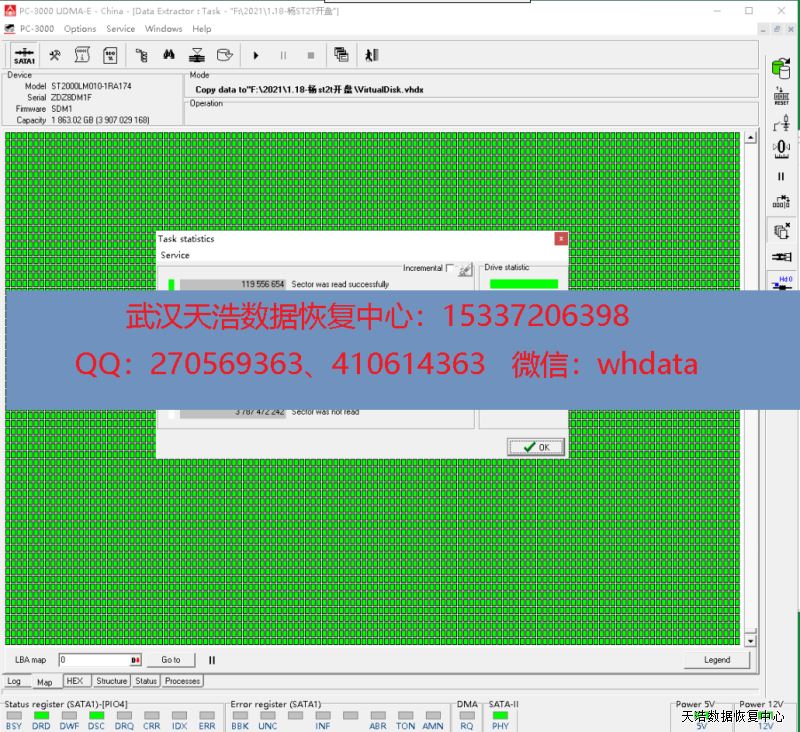This screenshot has height=732, width=800.
Task: Click the exit door toolbar icon
Action: 372,56
